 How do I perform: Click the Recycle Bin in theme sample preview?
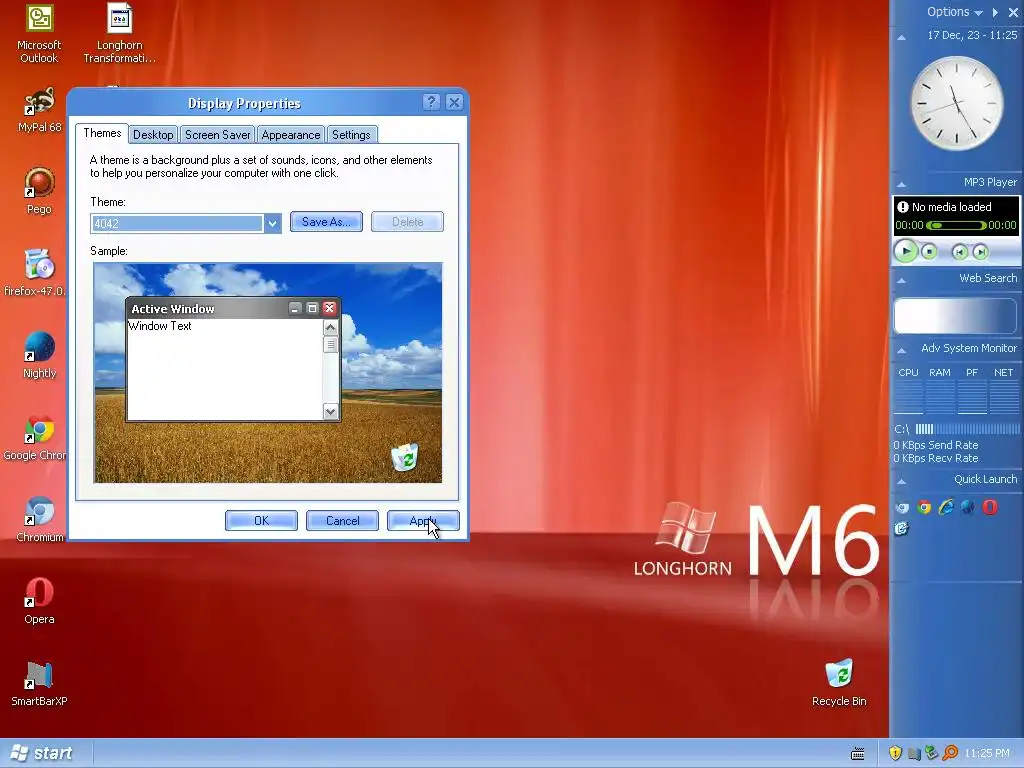point(405,456)
